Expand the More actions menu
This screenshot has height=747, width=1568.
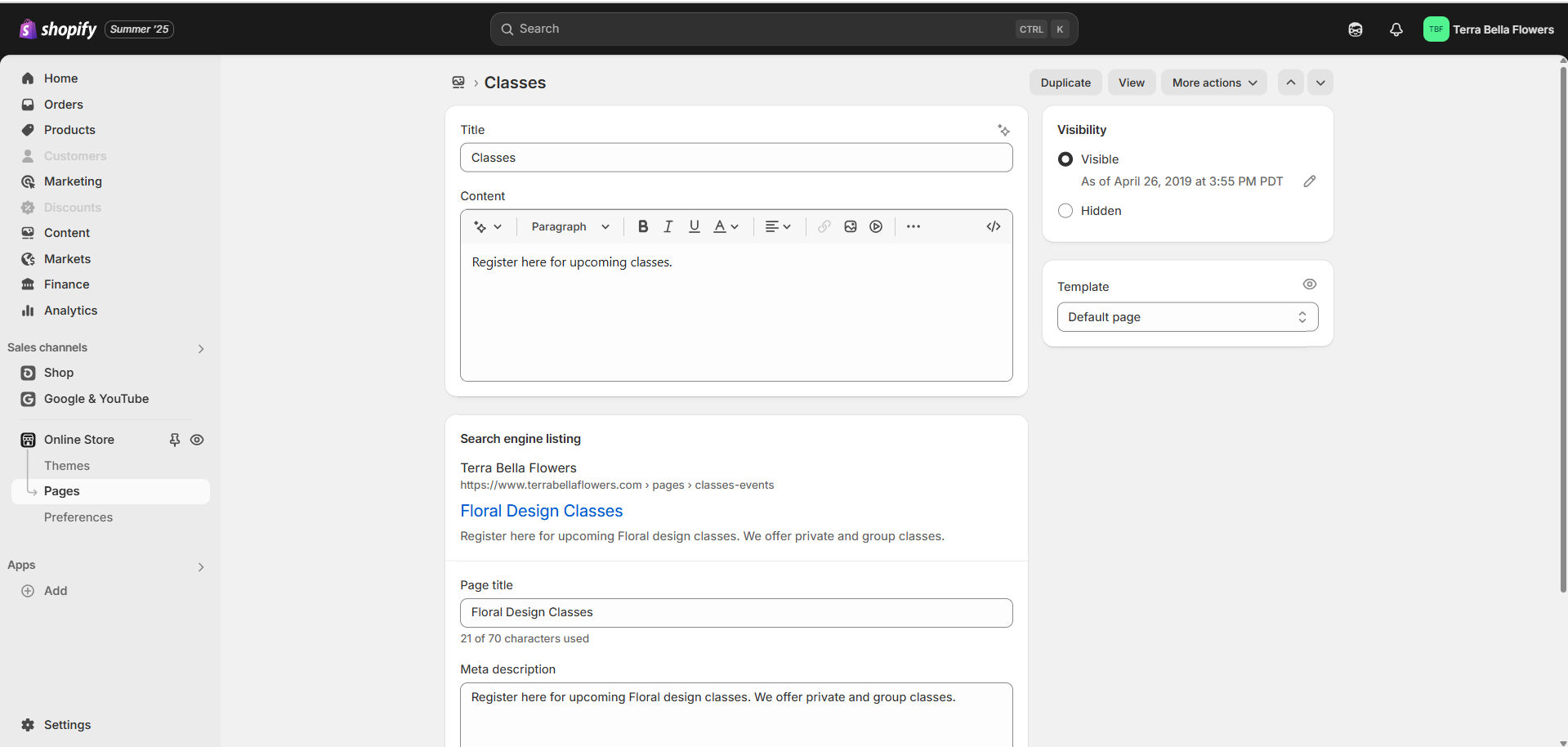[1213, 83]
